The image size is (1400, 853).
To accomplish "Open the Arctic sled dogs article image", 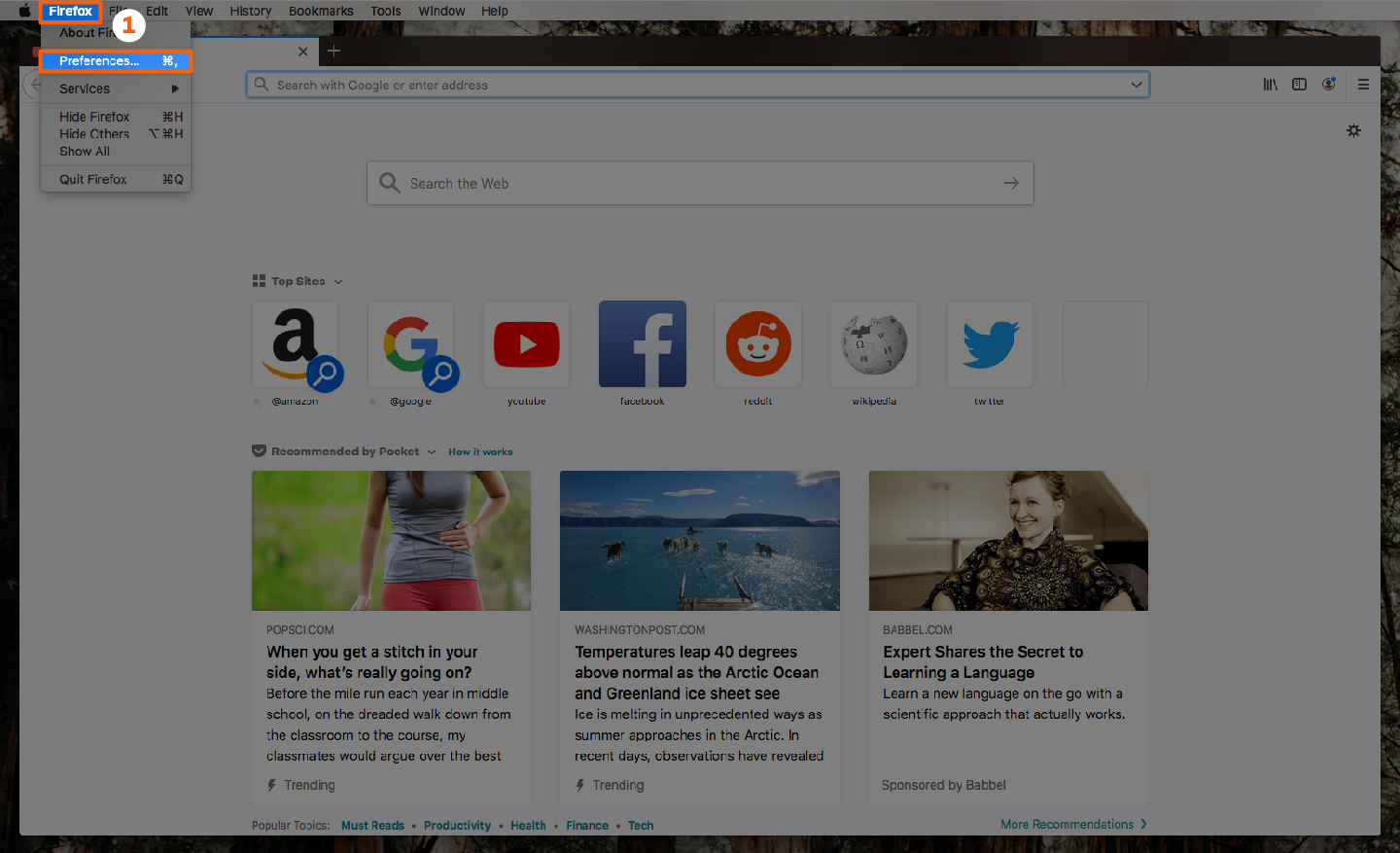I will pyautogui.click(x=700, y=541).
